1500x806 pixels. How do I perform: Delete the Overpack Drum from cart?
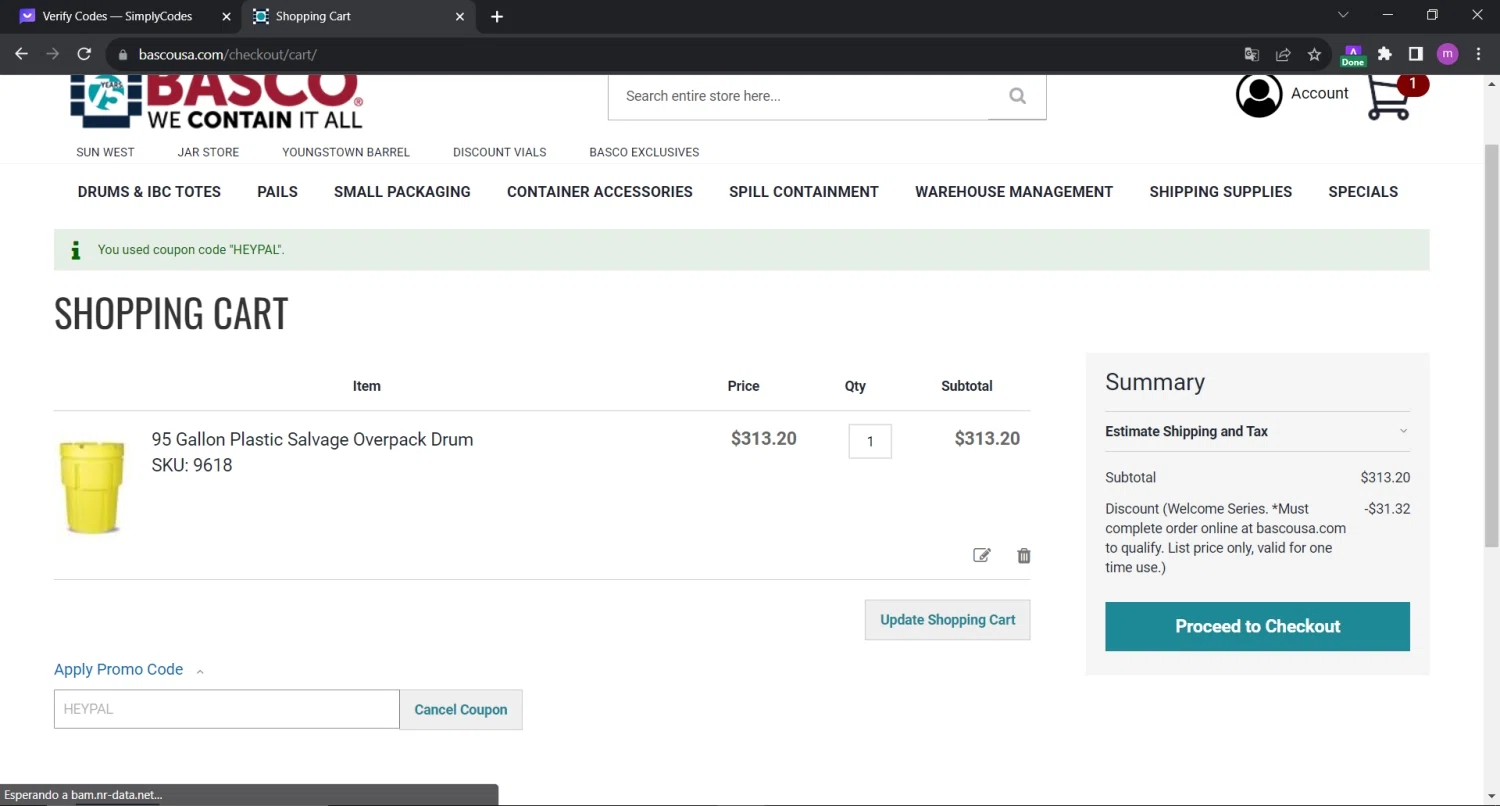pyautogui.click(x=1024, y=555)
